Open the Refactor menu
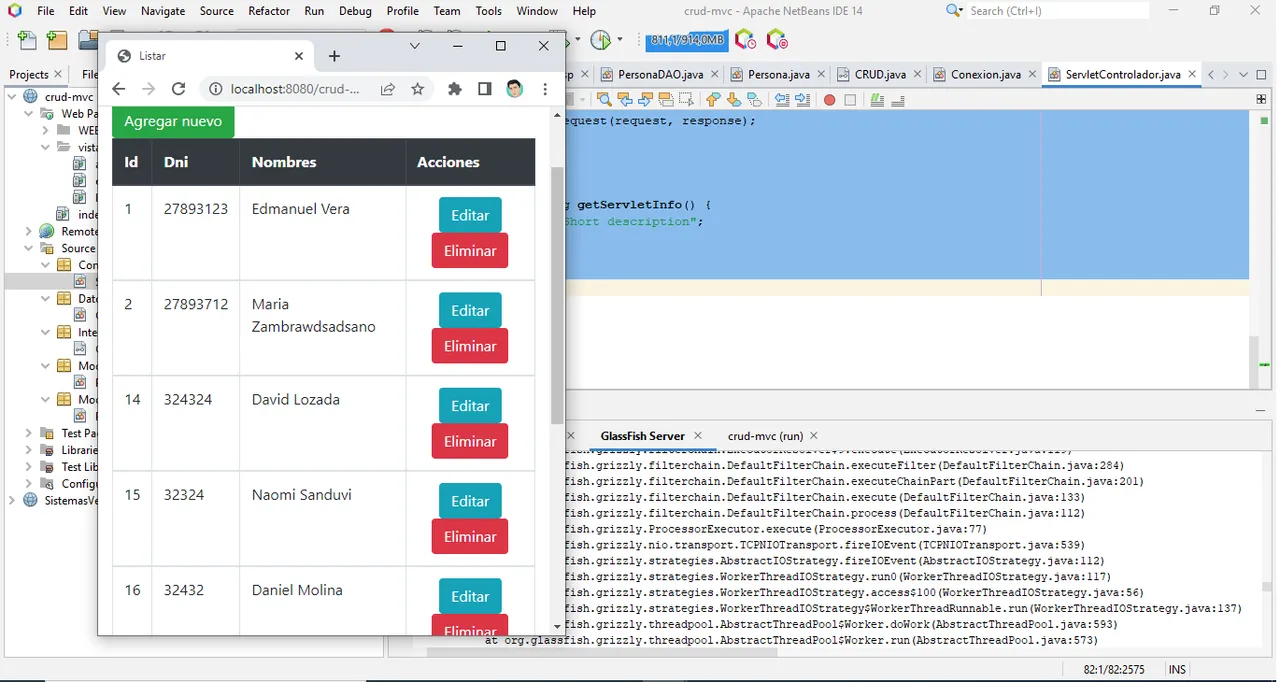The width and height of the screenshot is (1280, 682). coord(269,11)
